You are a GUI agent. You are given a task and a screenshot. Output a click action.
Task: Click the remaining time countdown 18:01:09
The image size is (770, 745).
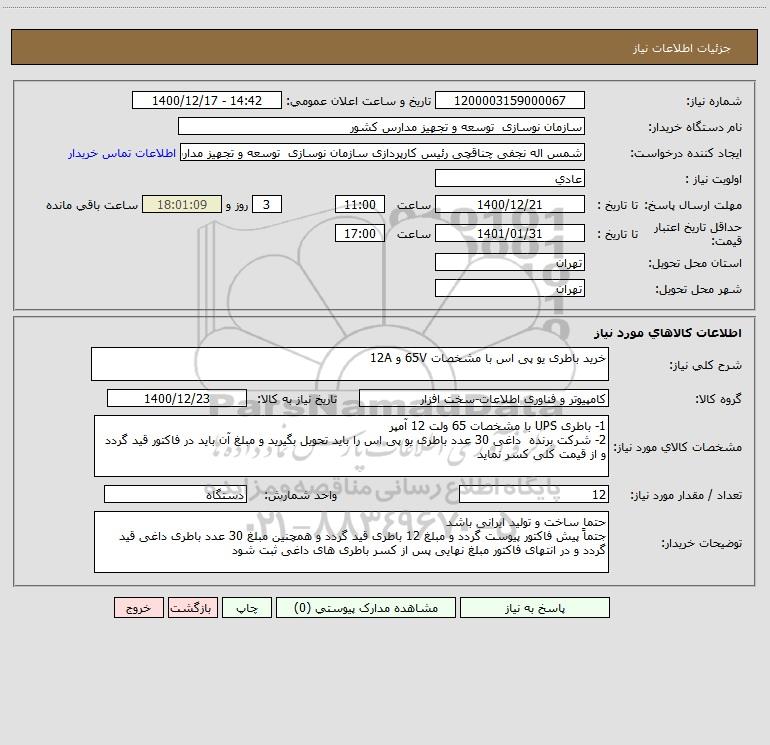pos(182,204)
